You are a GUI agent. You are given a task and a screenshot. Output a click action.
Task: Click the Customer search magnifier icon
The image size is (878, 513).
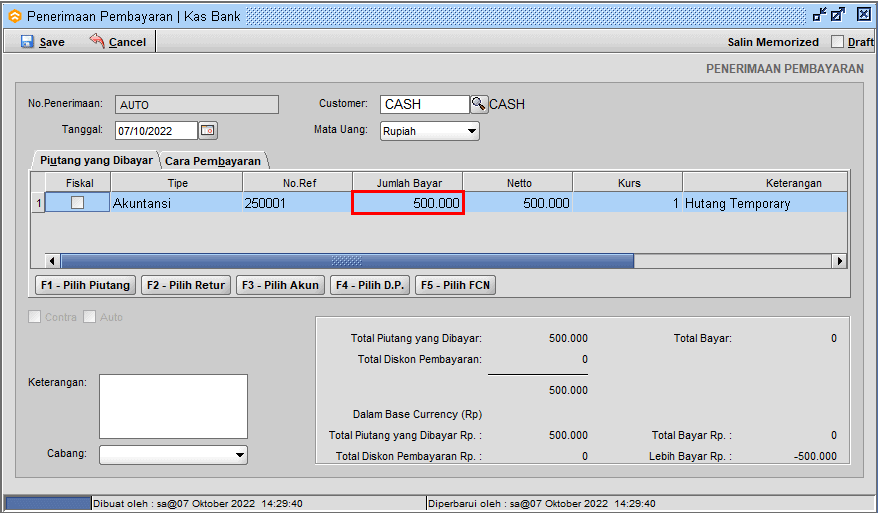click(479, 104)
